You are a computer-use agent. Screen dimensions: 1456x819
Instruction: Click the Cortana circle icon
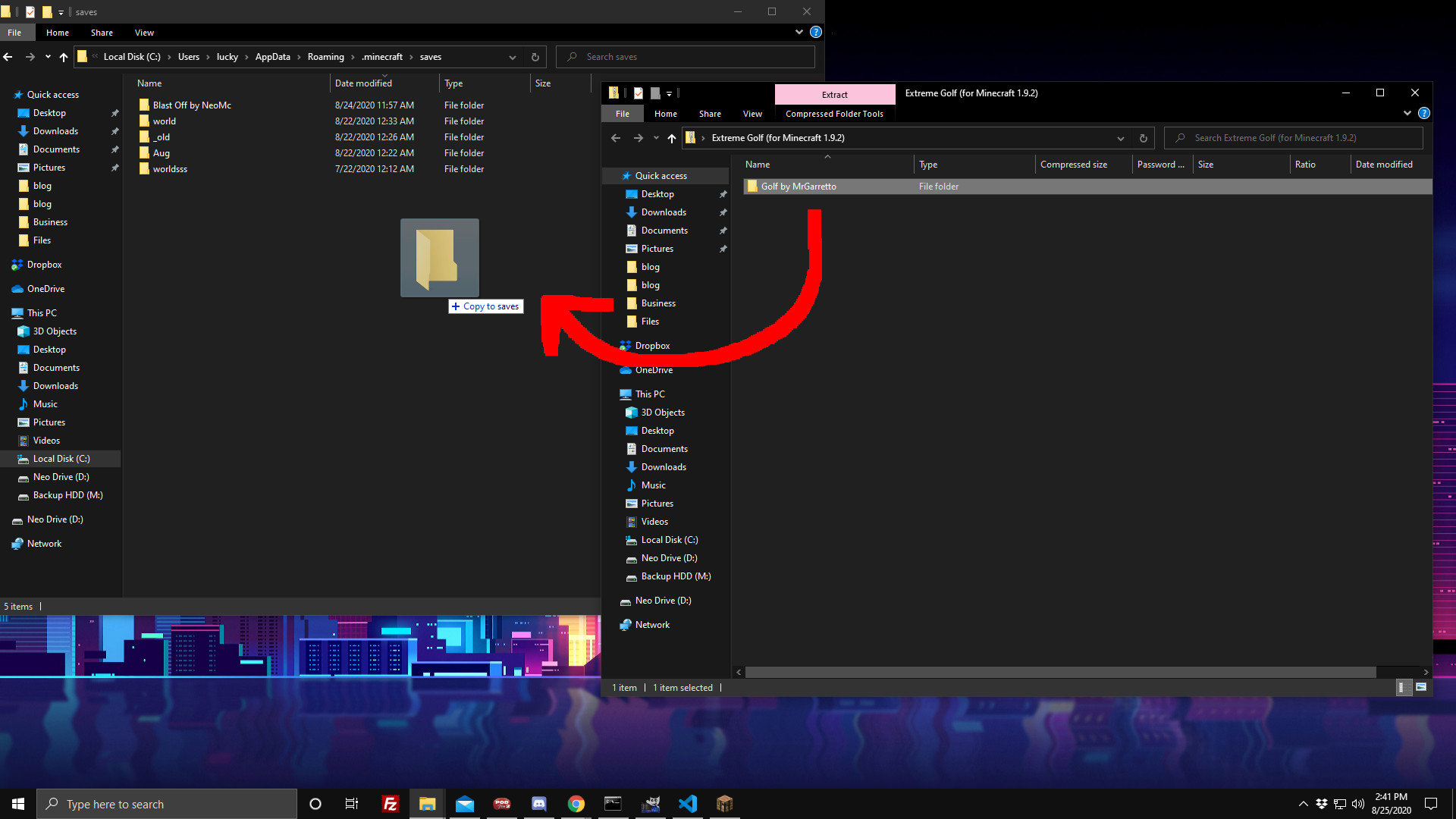pyautogui.click(x=315, y=804)
